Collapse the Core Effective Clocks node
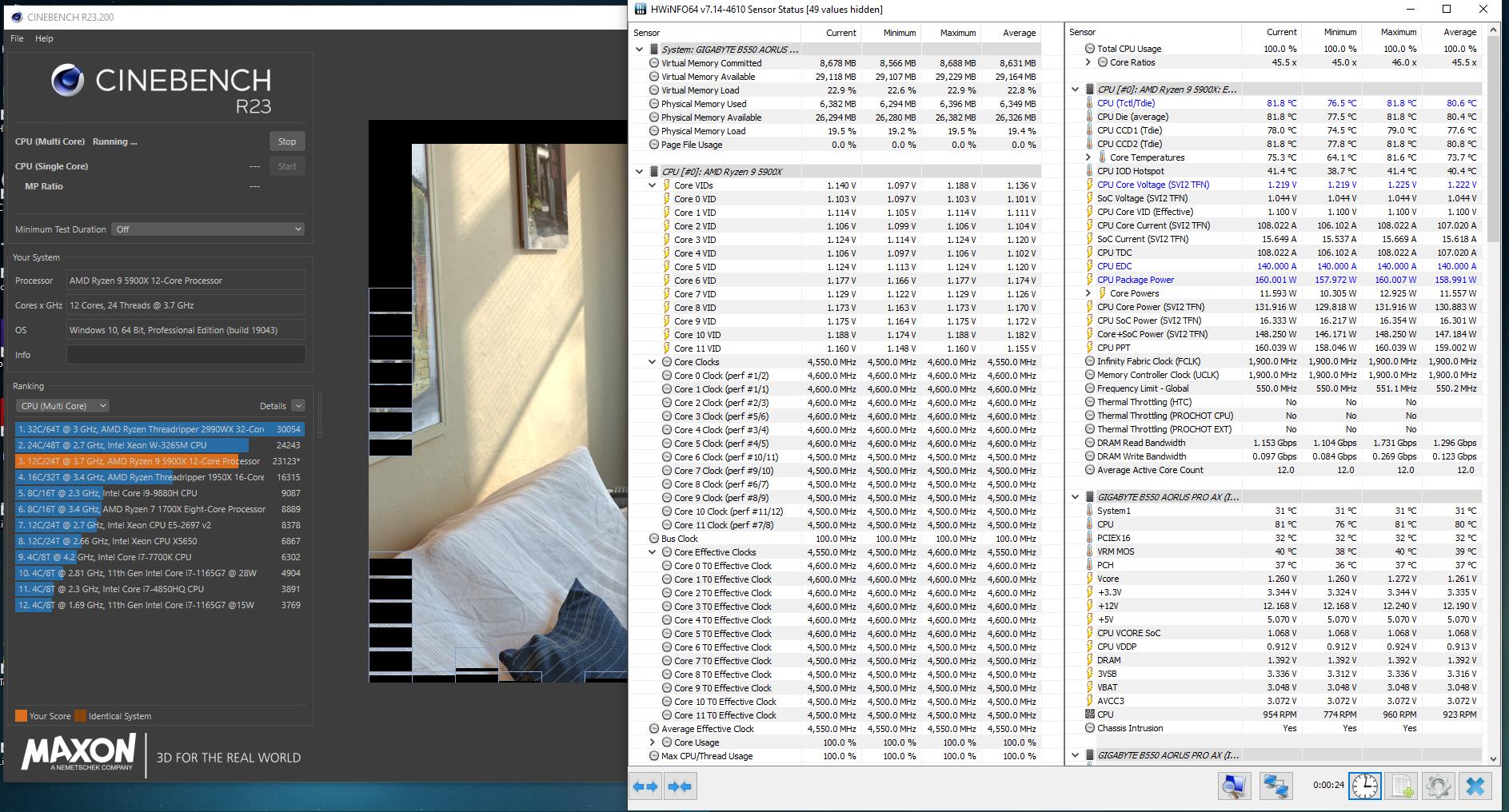 tap(652, 552)
